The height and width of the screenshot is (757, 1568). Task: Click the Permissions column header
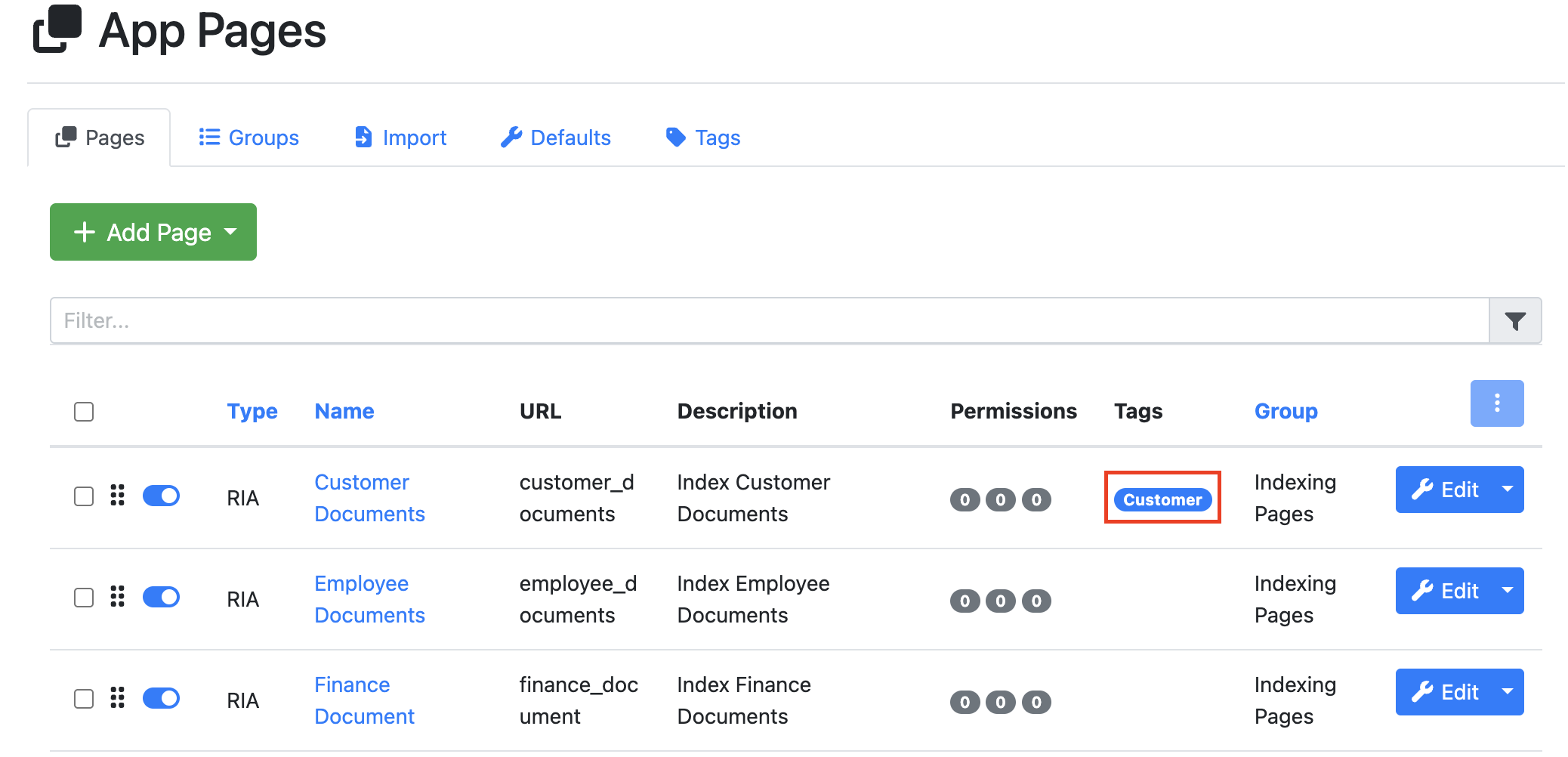[1013, 411]
